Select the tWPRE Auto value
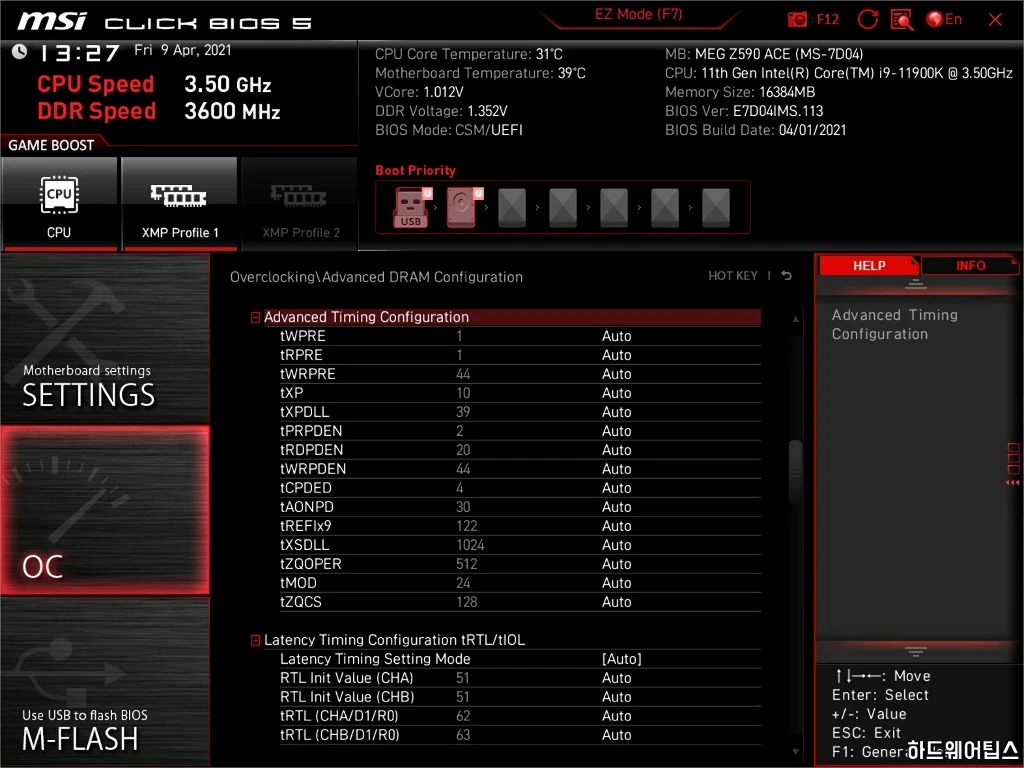Image resolution: width=1024 pixels, height=768 pixels. click(616, 336)
